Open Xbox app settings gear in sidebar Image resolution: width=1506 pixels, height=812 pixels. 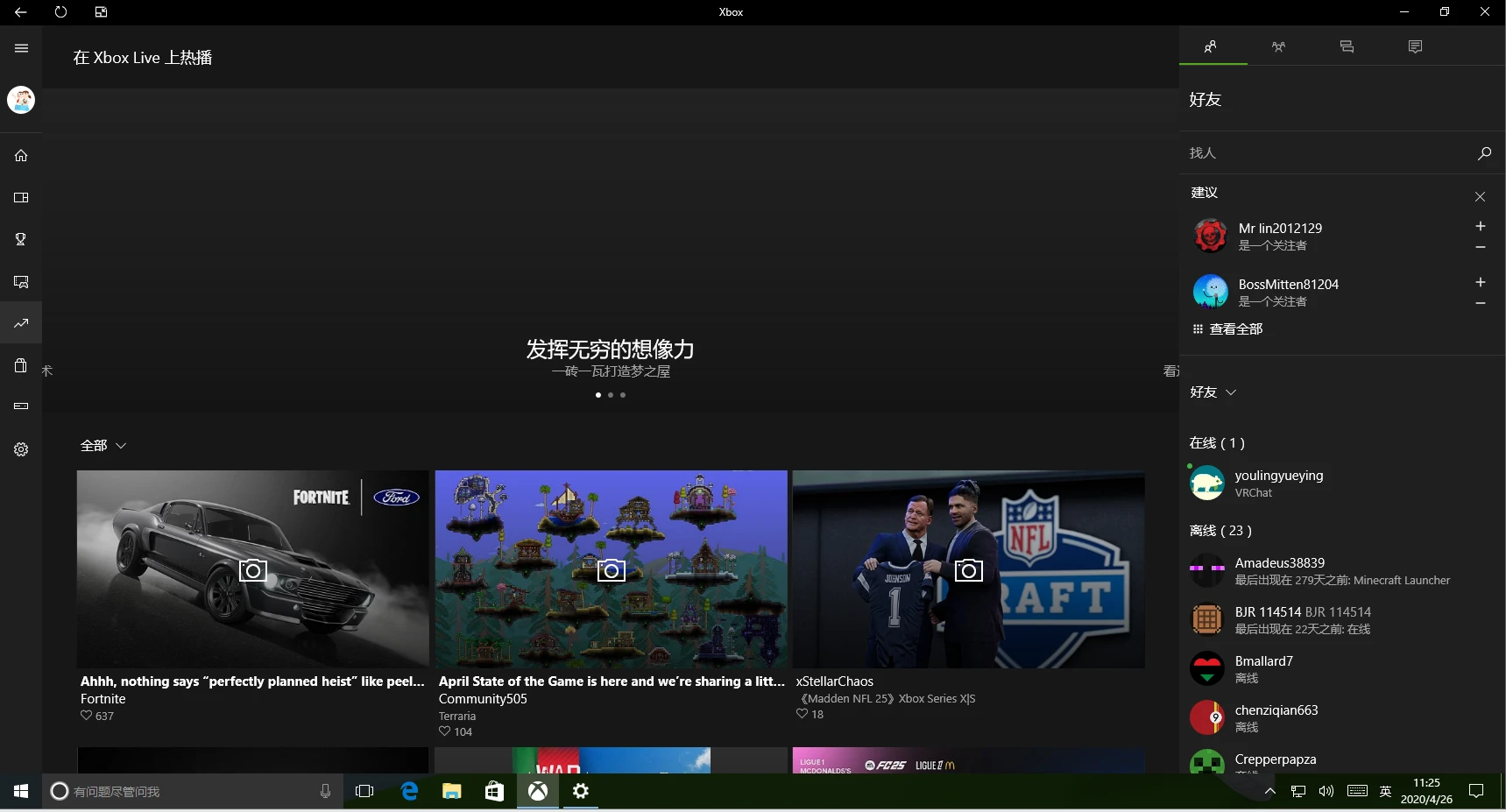click(x=21, y=449)
